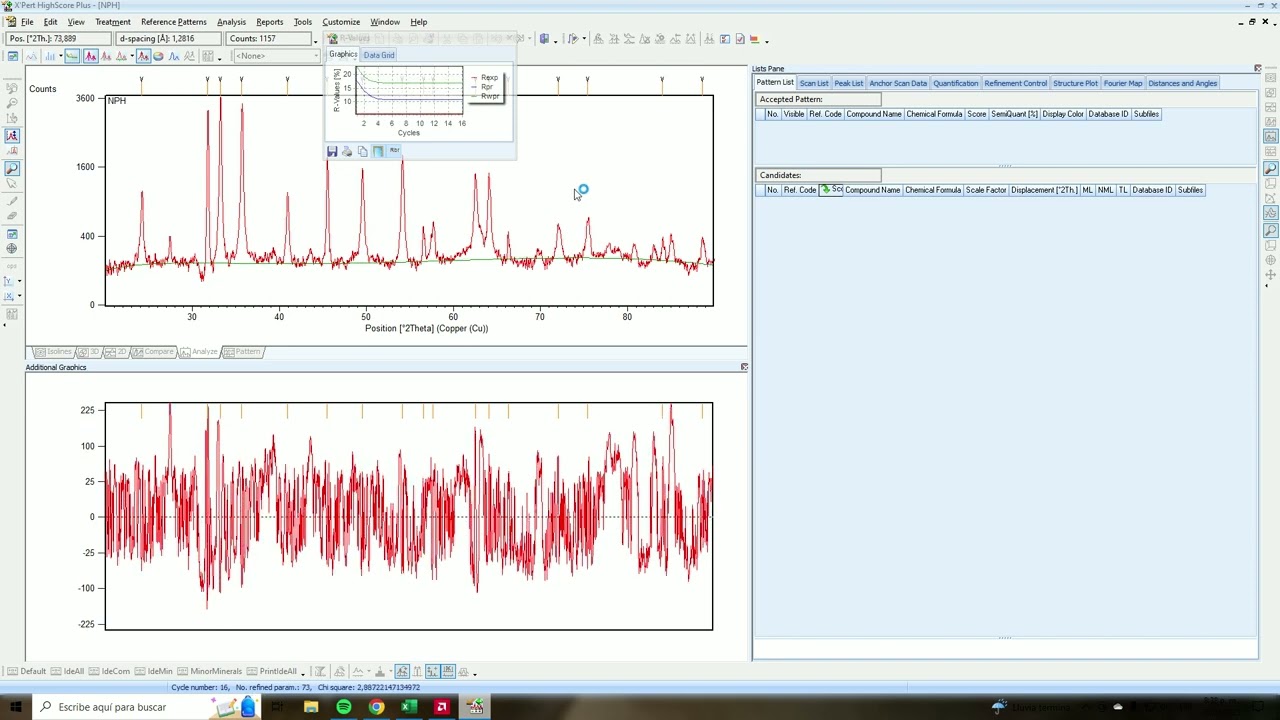Open the Treatment menu
Screen dimensions: 1280x720
113,22
